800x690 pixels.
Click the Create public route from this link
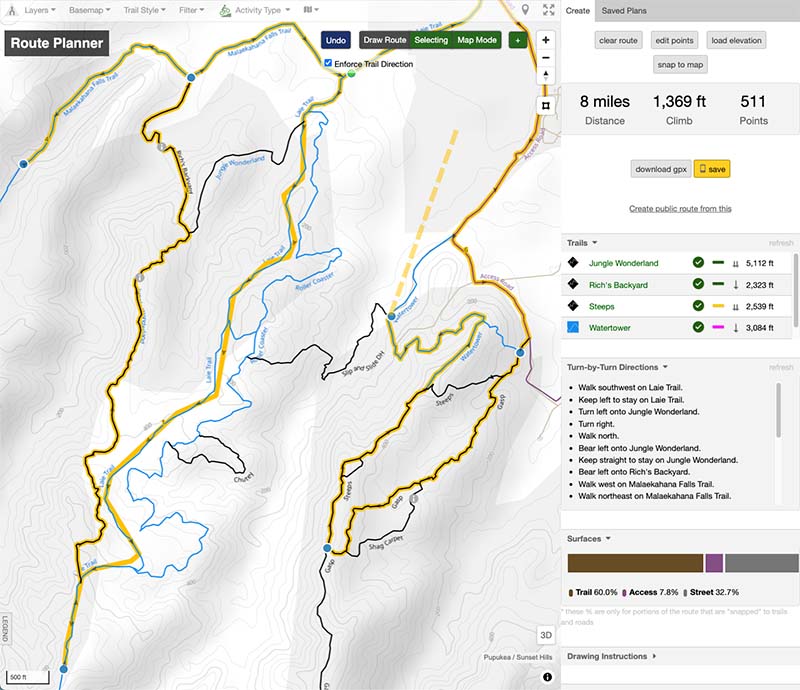pyautogui.click(x=681, y=208)
